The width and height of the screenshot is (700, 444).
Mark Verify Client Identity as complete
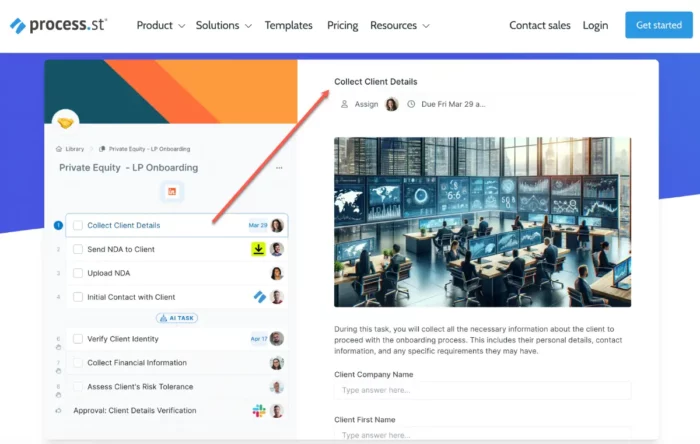(x=78, y=339)
